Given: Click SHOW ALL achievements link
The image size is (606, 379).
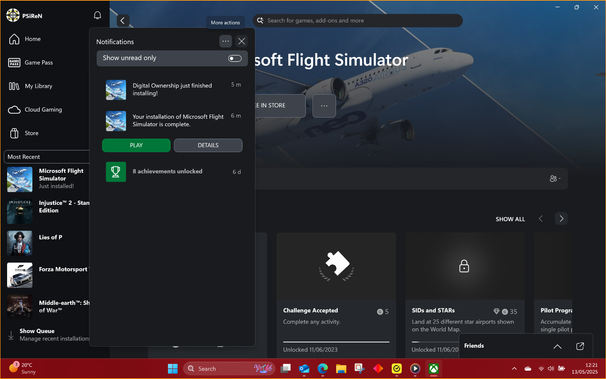Looking at the screenshot, I should (x=510, y=219).
